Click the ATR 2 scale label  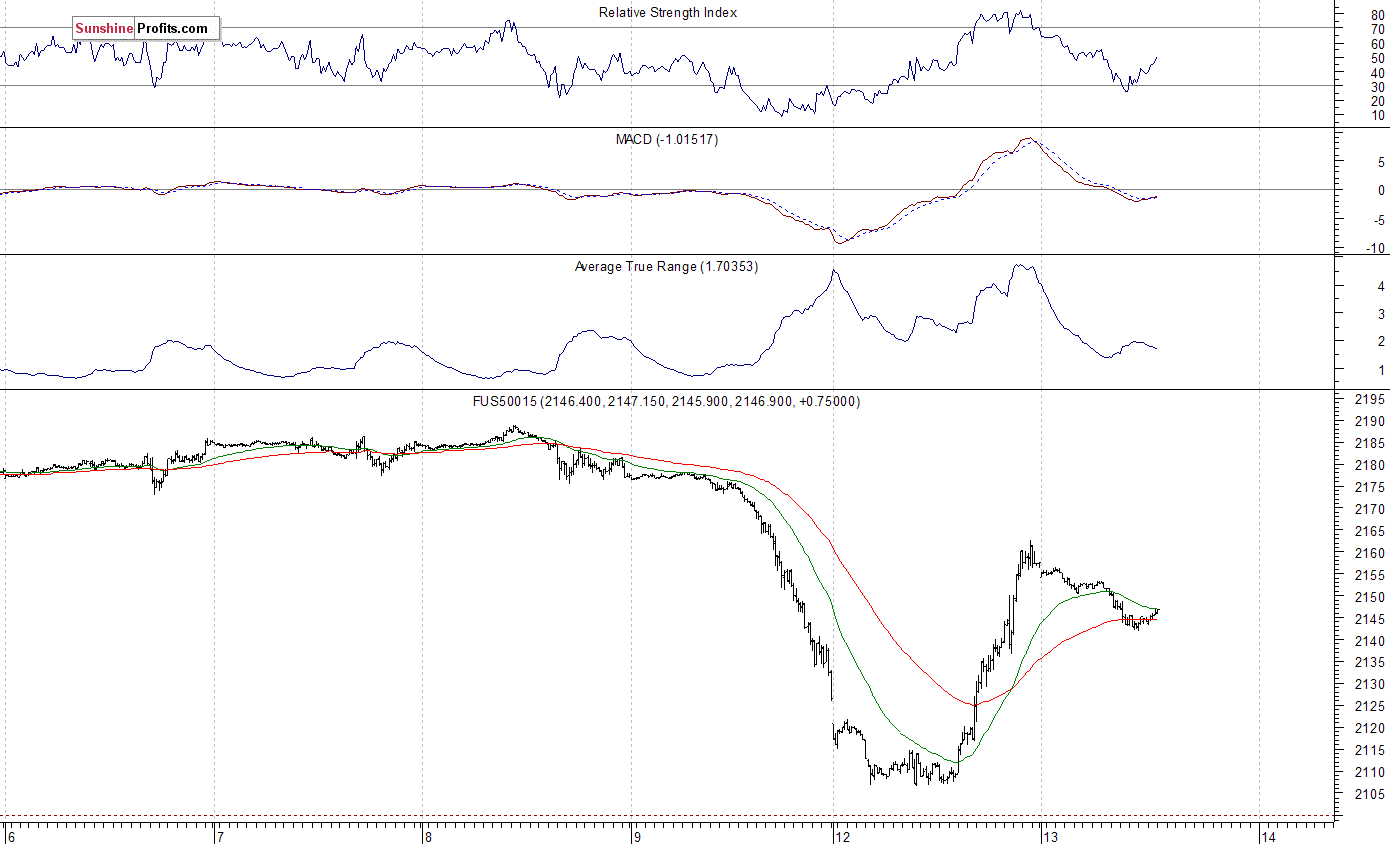[1382, 342]
